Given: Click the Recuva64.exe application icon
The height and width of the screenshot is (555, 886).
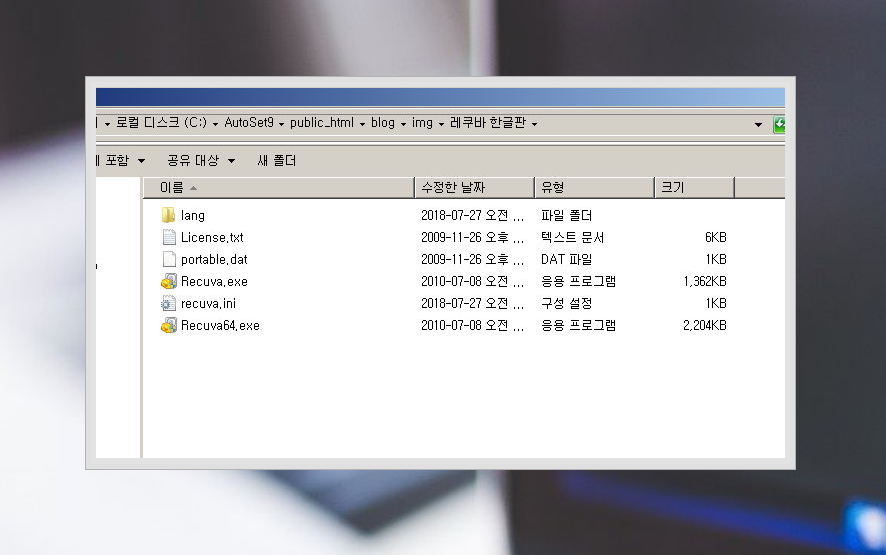Looking at the screenshot, I should (168, 325).
